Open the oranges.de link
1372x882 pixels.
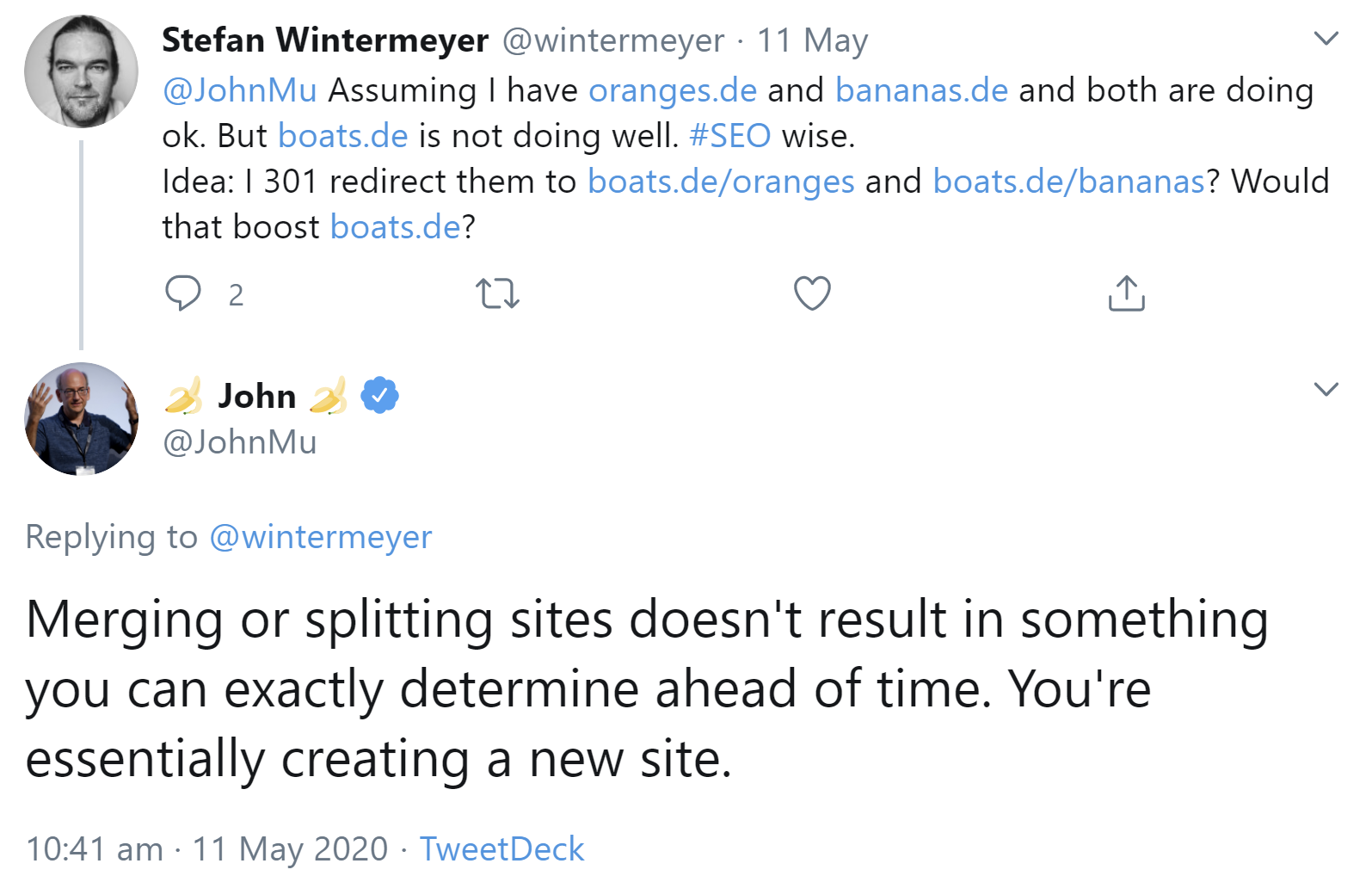[x=672, y=89]
